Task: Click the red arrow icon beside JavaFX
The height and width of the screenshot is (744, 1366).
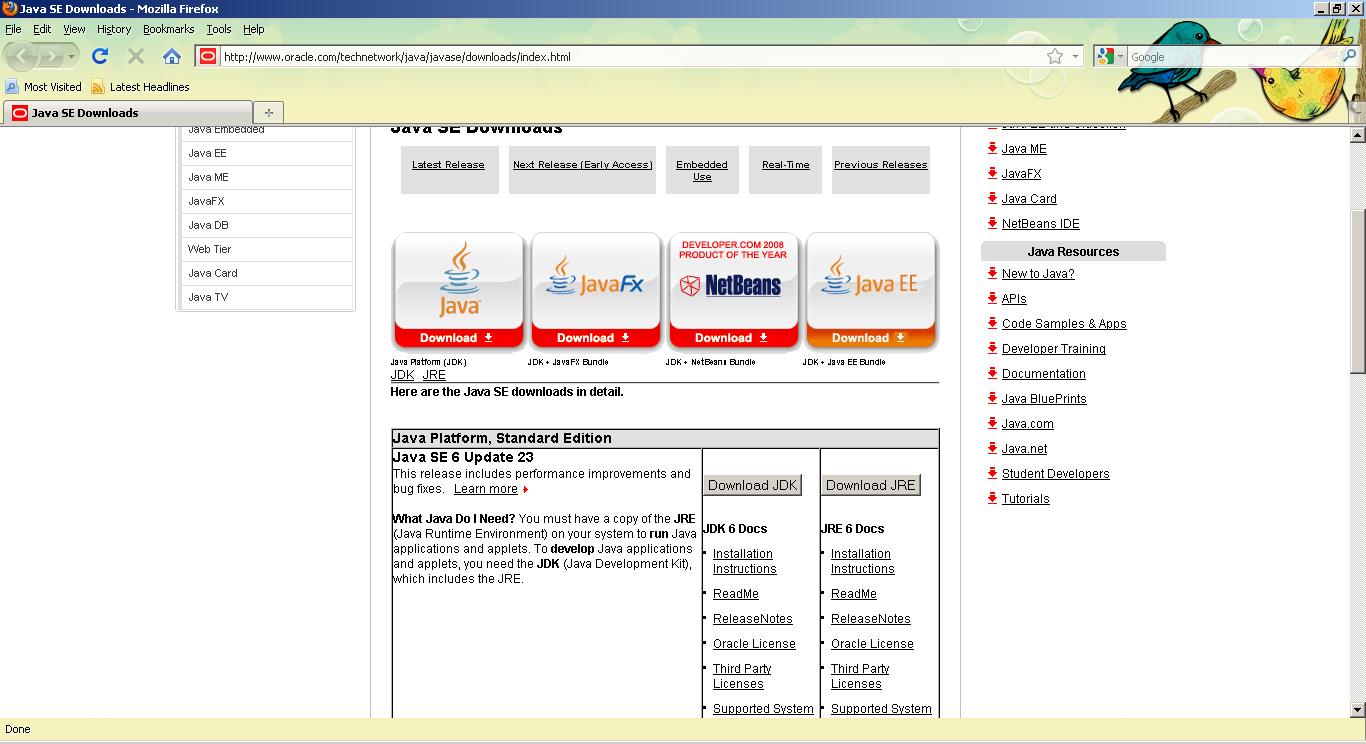Action: (x=992, y=173)
